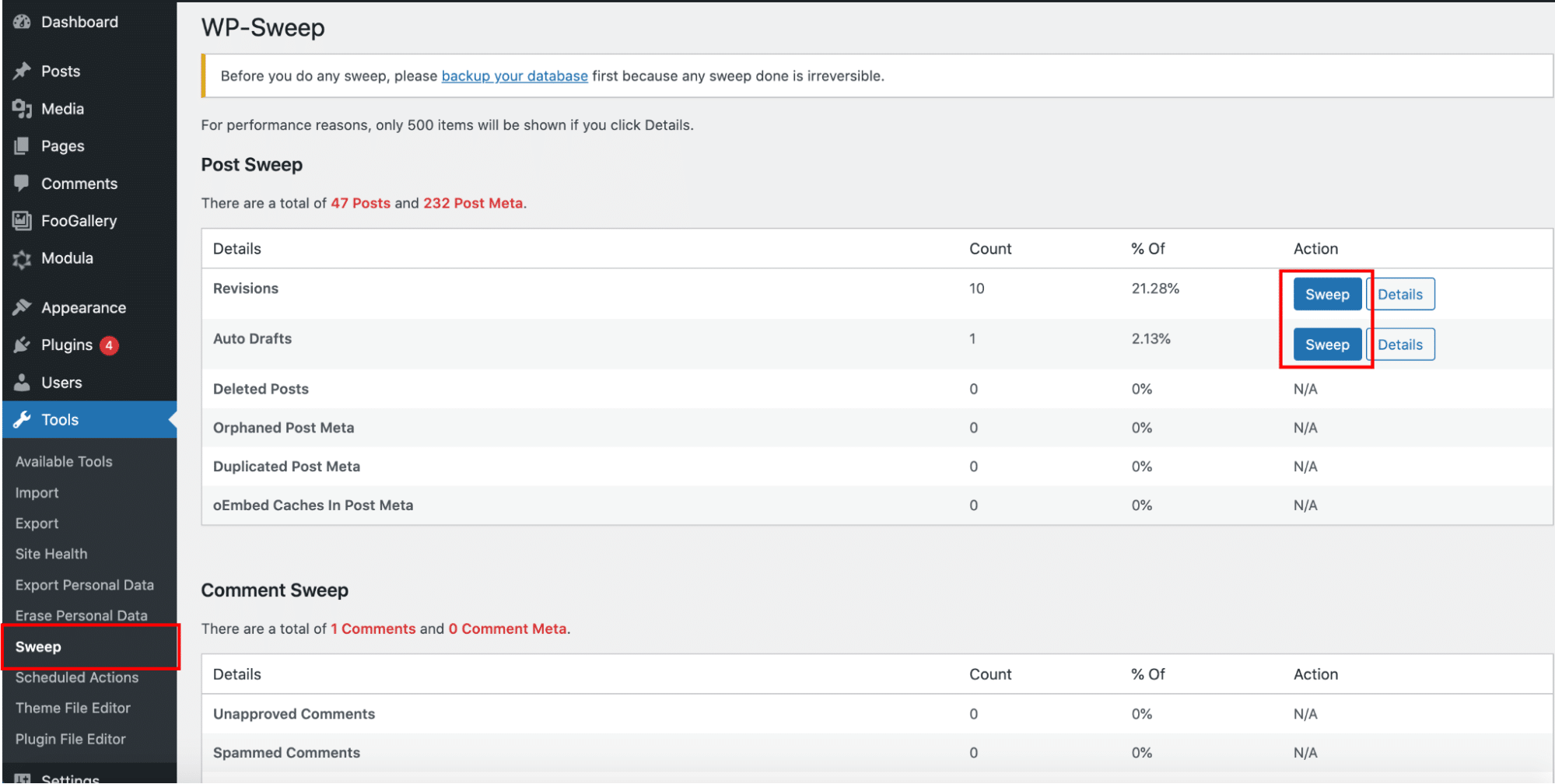The width and height of the screenshot is (1555, 784).
Task: Click the Comment Sweep heading
Action: click(275, 590)
